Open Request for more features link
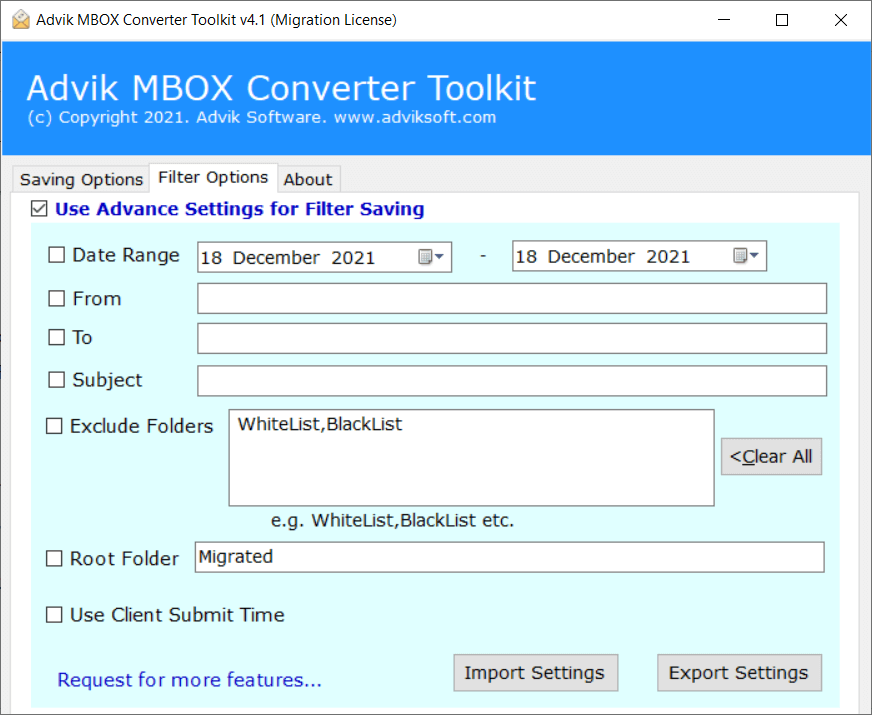This screenshot has height=715, width=872. [190, 680]
